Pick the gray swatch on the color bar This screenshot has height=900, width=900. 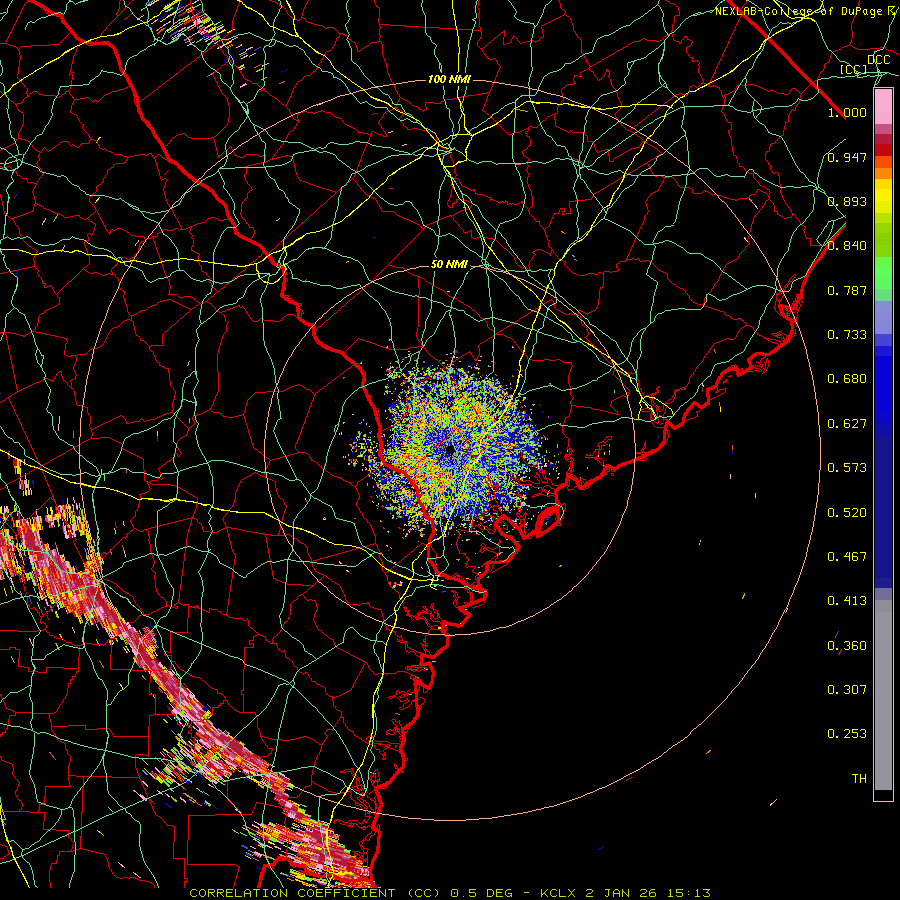(x=883, y=695)
